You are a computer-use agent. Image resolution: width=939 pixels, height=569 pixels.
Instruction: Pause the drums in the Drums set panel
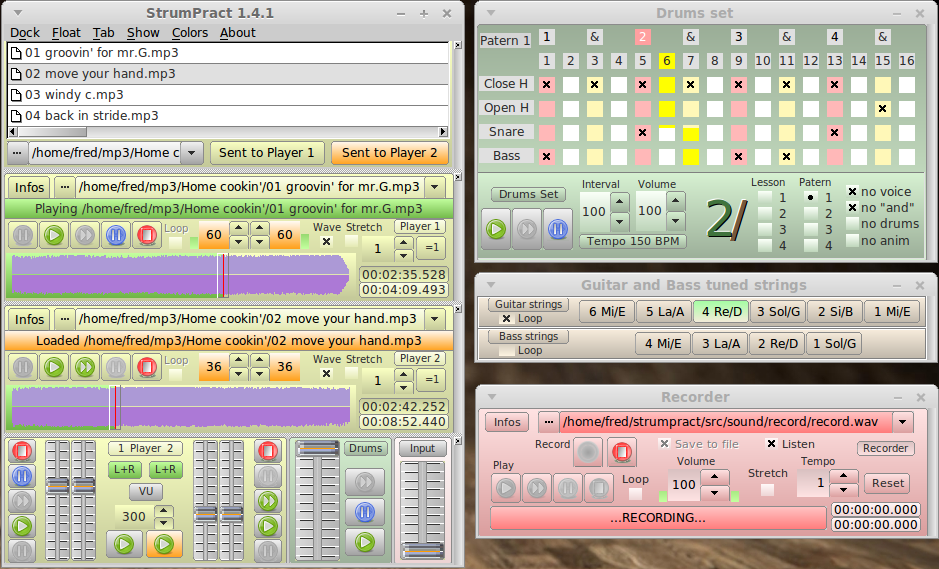click(558, 227)
